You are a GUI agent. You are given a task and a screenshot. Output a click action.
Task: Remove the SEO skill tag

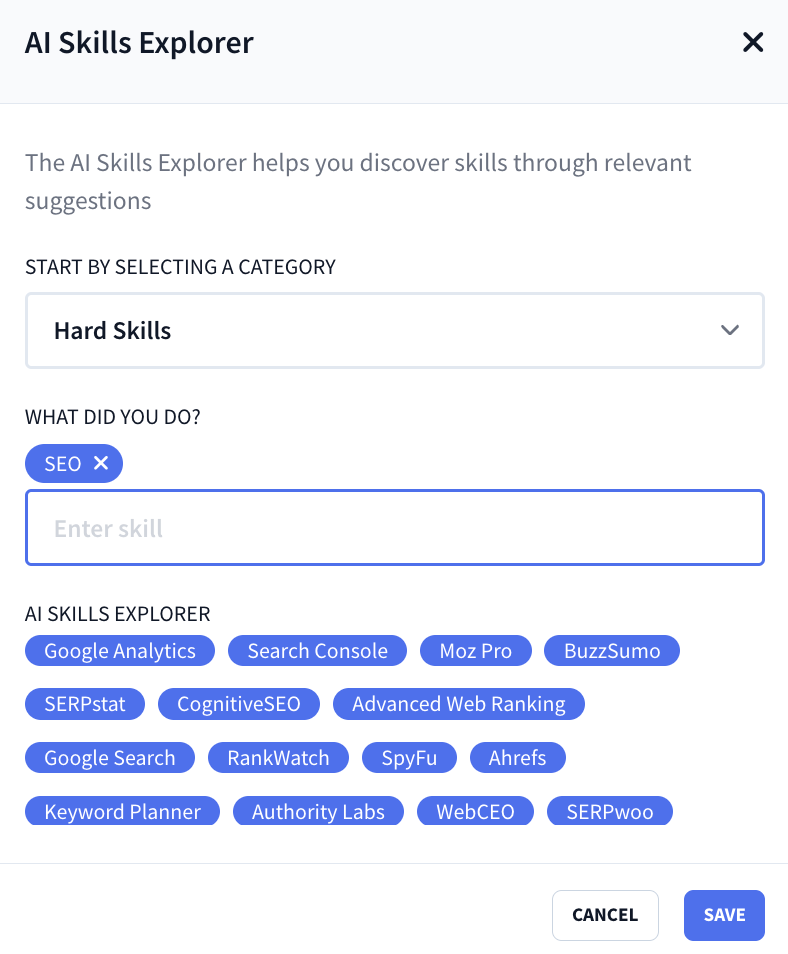(100, 463)
